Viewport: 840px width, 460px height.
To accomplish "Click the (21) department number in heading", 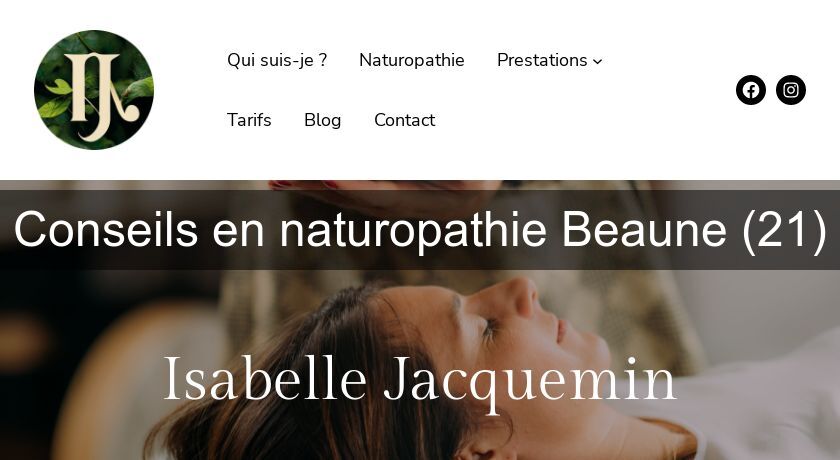I will click(784, 230).
